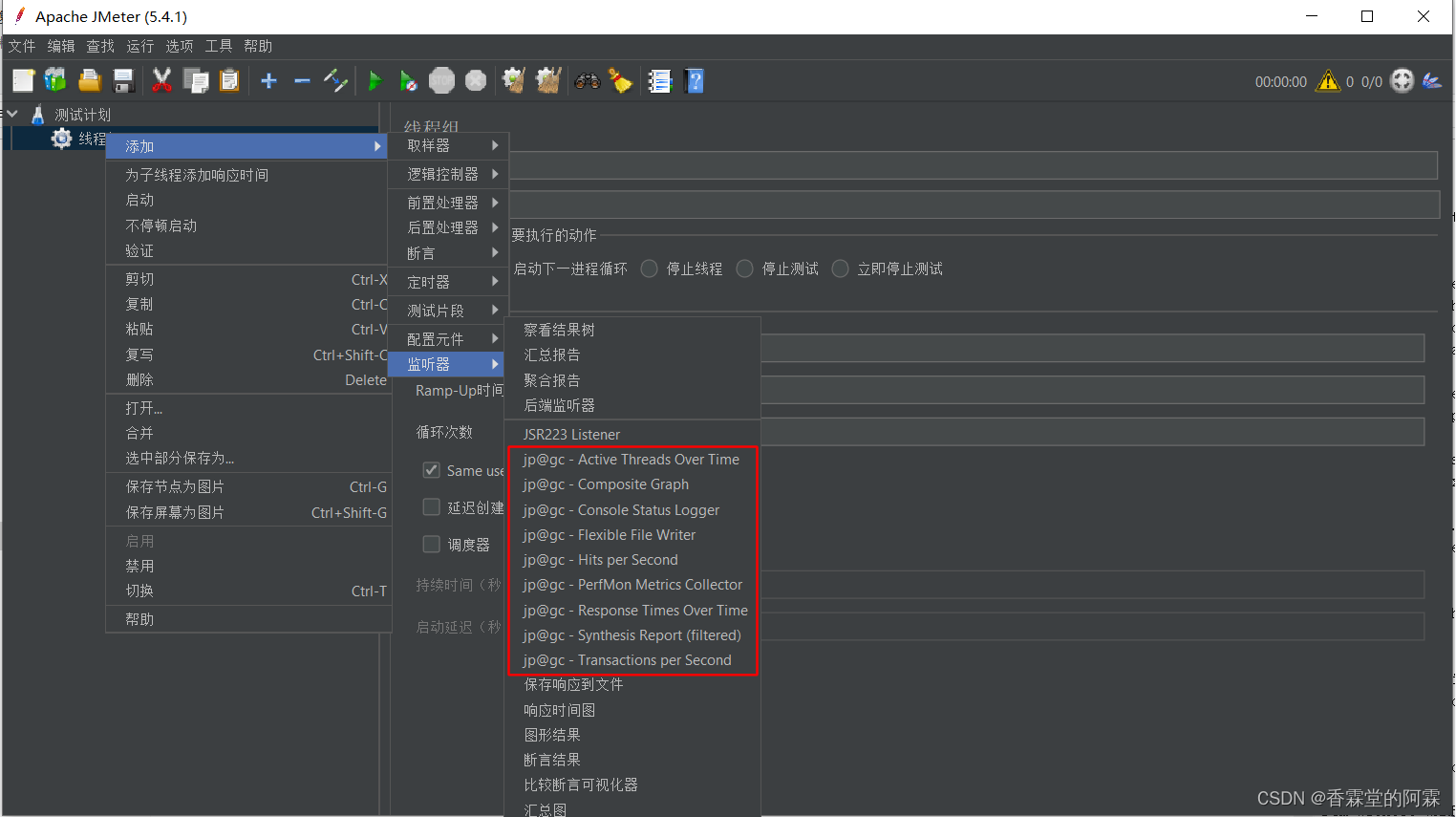Expand the 配置元件 submenu
The height and width of the screenshot is (817, 1456).
point(448,339)
